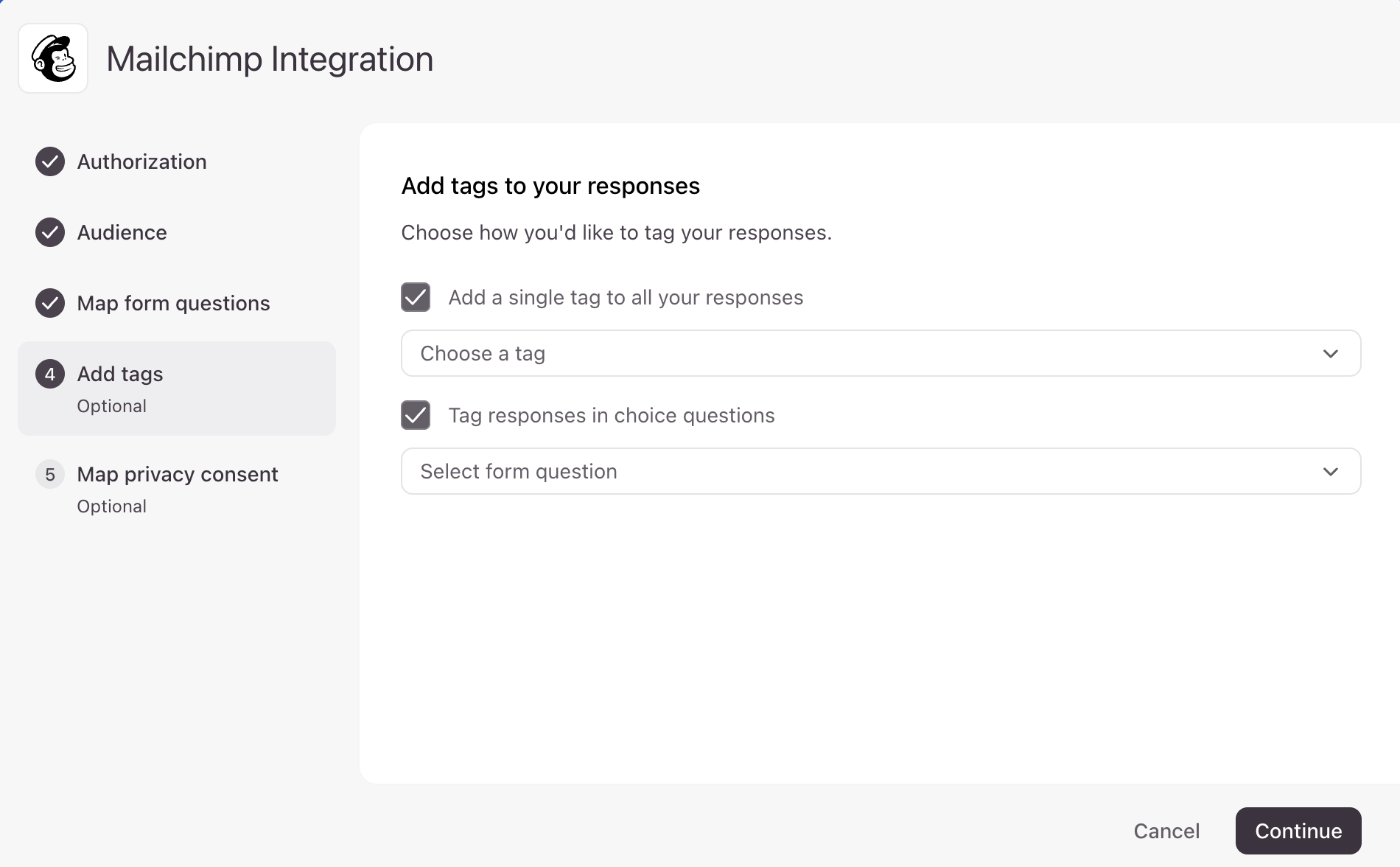Uncheck 'Tag responses in choice questions'
The image size is (1400, 867).
tap(416, 415)
